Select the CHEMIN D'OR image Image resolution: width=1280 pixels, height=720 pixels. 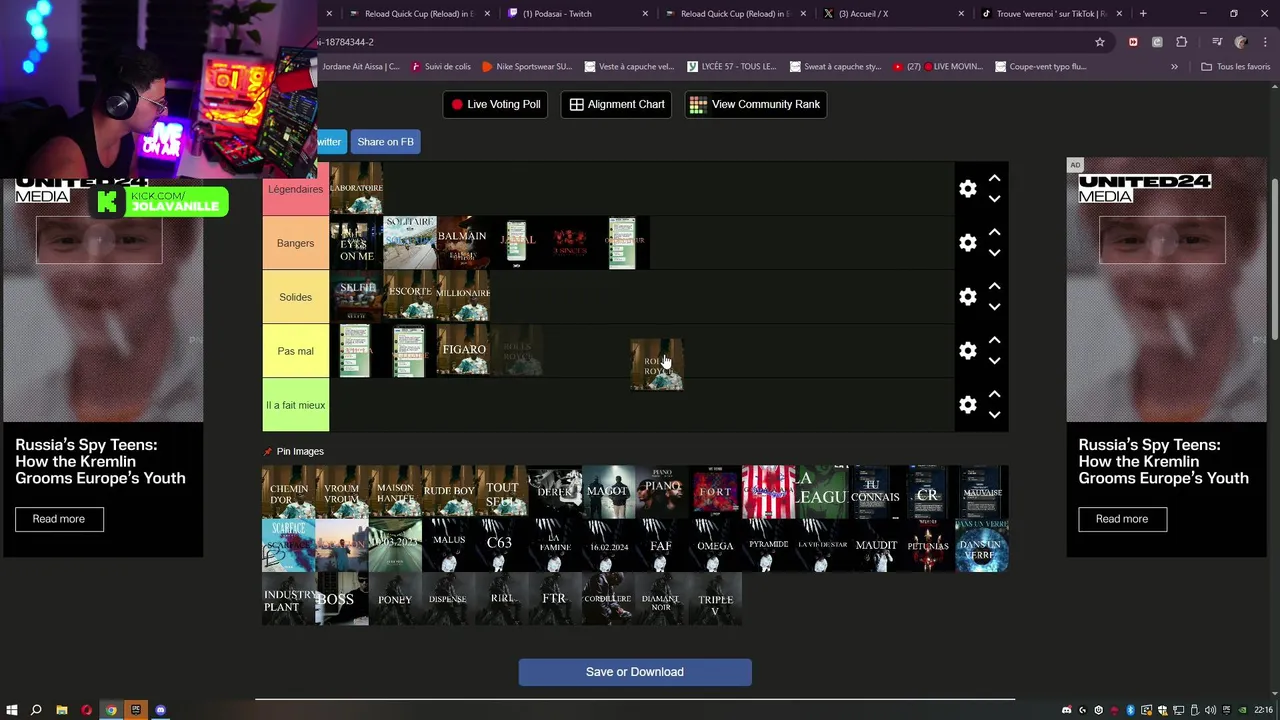[x=288, y=492]
